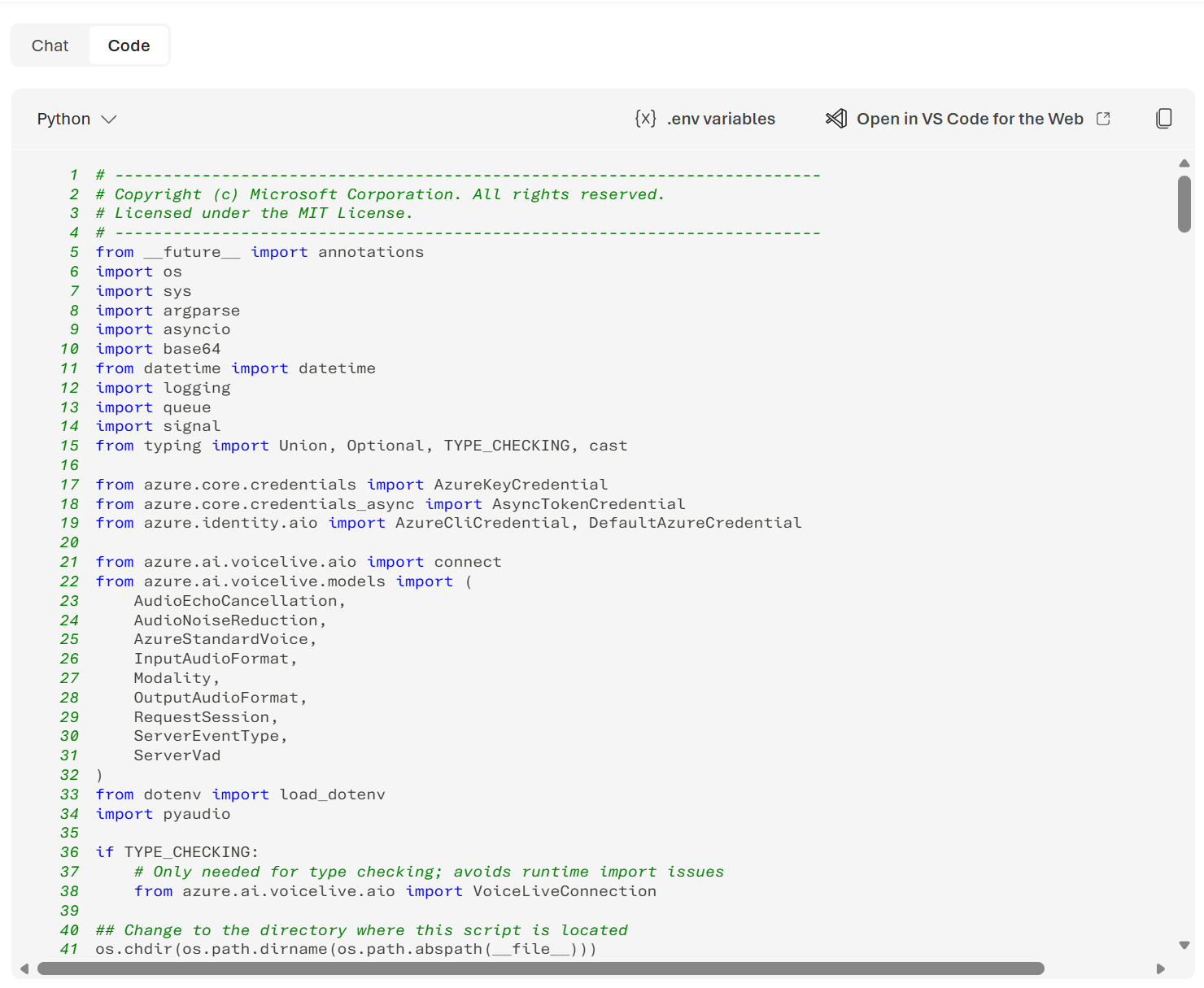Click the external-link icon beside VS Code label
Screen dimensions: 1204x988
point(1104,118)
